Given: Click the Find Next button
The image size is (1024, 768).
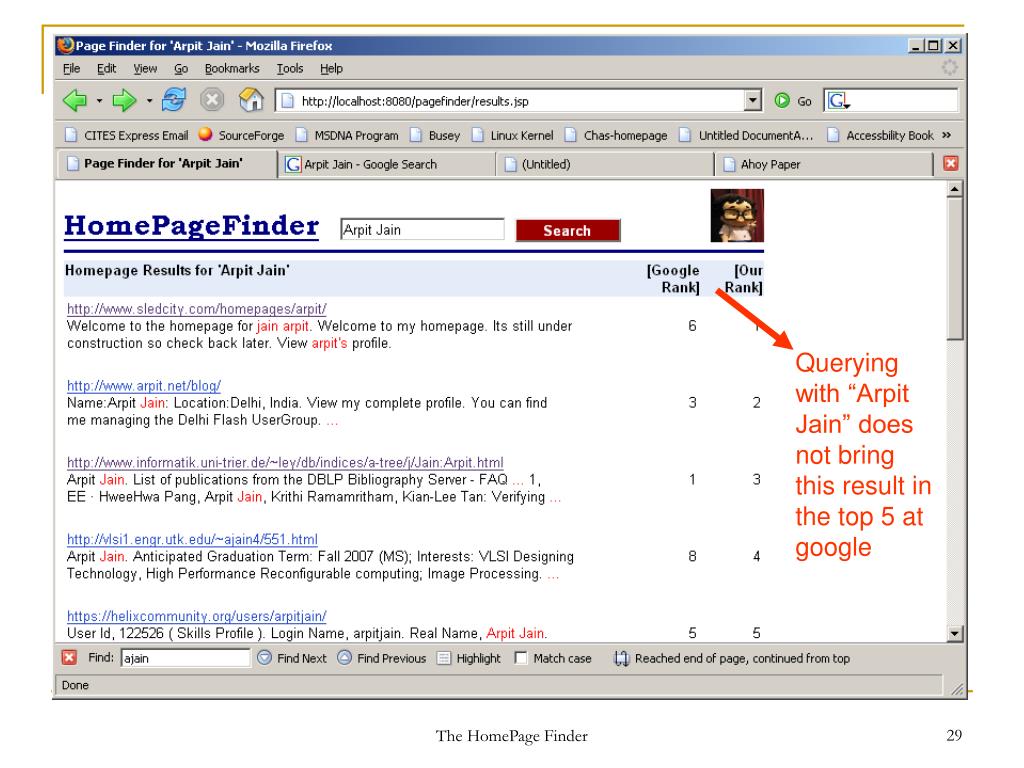Looking at the screenshot, I should point(293,658).
